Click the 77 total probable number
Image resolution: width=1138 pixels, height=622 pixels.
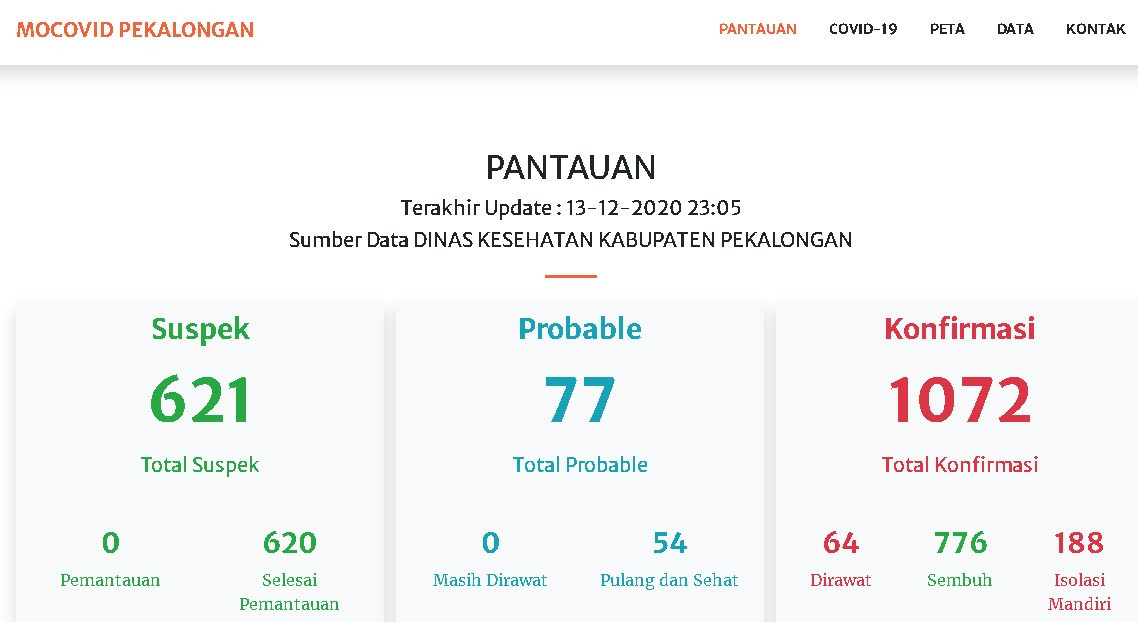pyautogui.click(x=580, y=400)
